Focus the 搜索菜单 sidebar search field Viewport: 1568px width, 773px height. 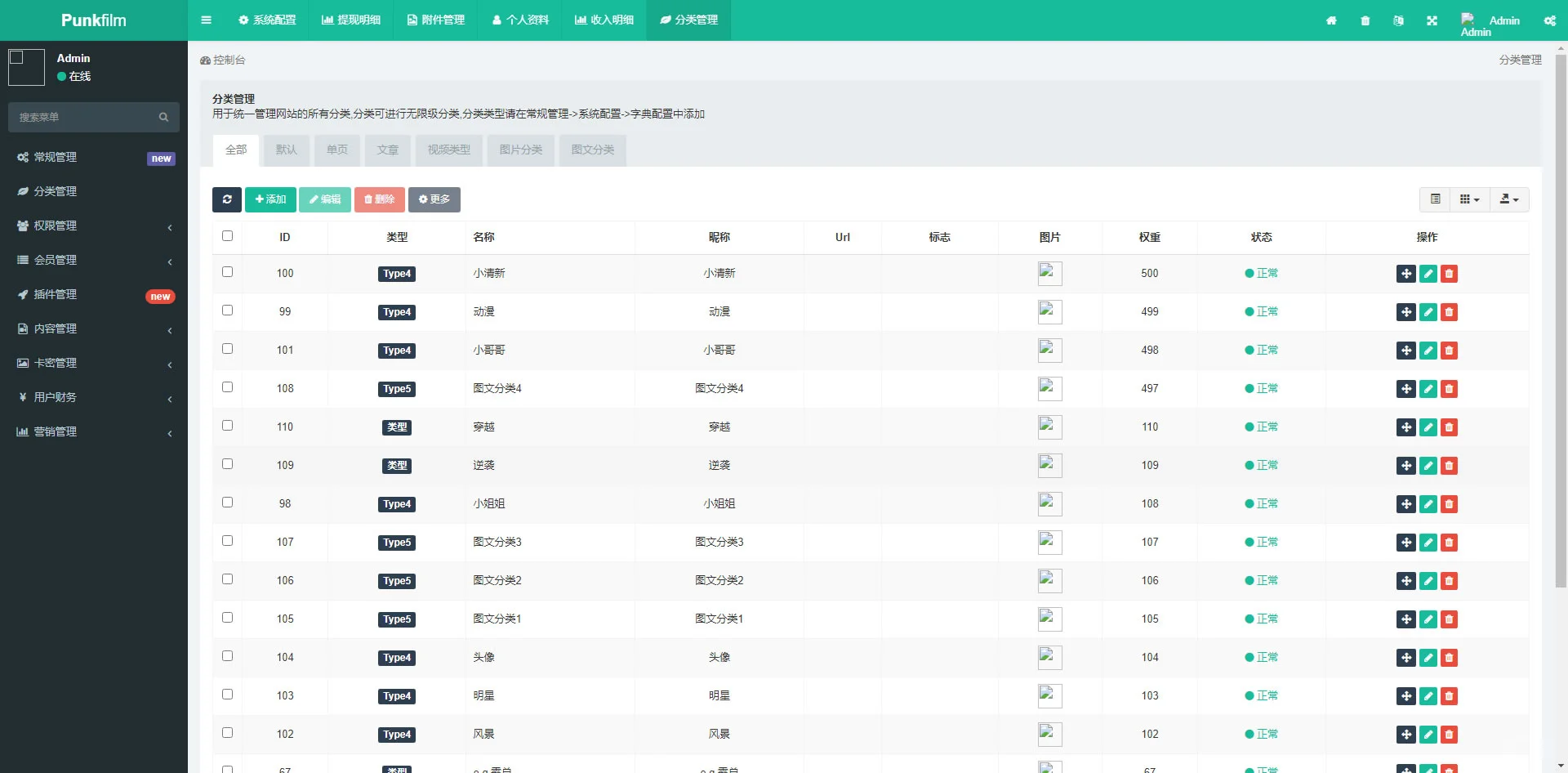coord(86,118)
